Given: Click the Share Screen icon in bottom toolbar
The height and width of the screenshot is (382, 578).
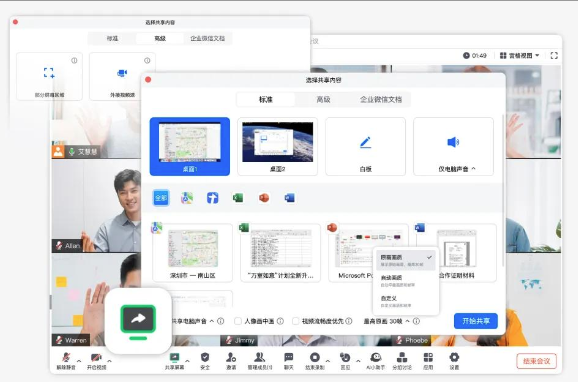Looking at the screenshot, I should 174,357.
